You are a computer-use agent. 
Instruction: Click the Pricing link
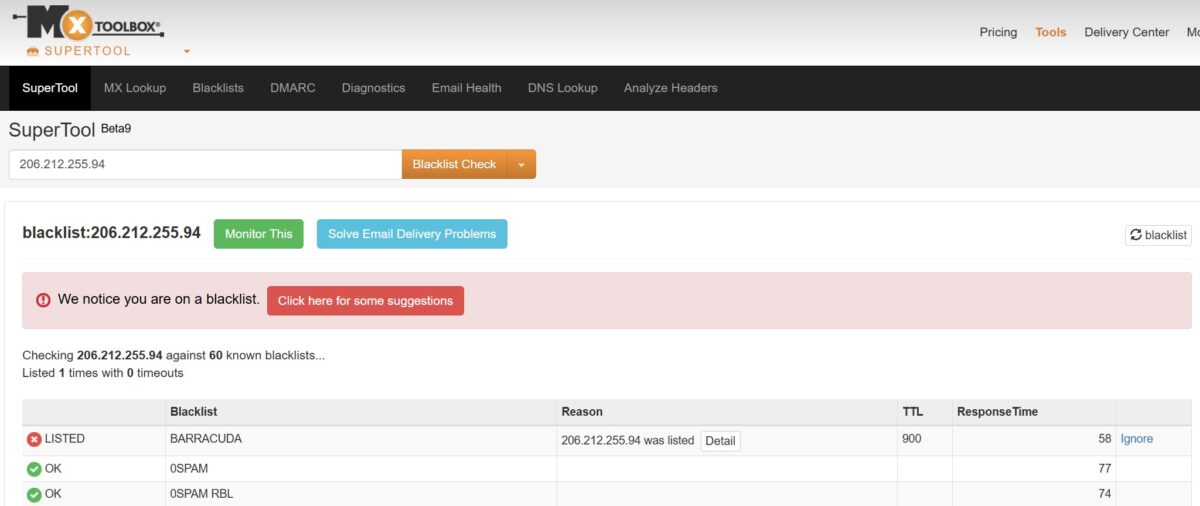[998, 32]
